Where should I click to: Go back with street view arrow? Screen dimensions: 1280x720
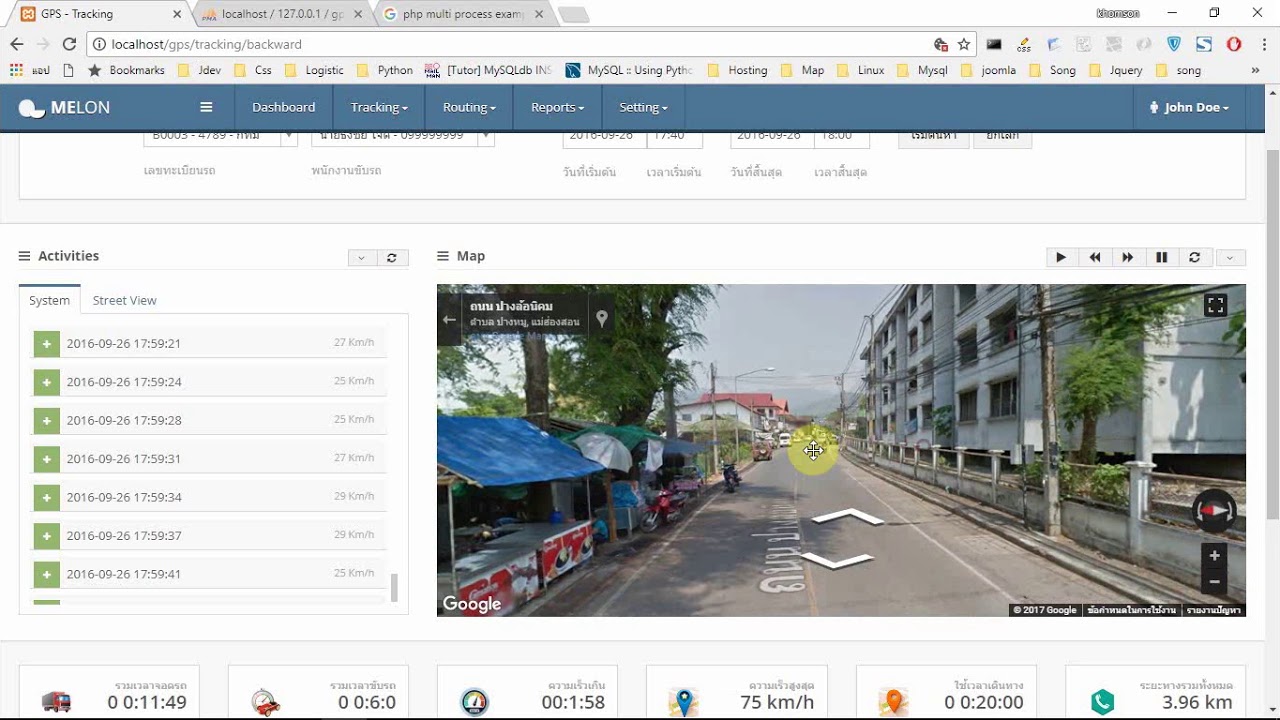click(x=450, y=320)
